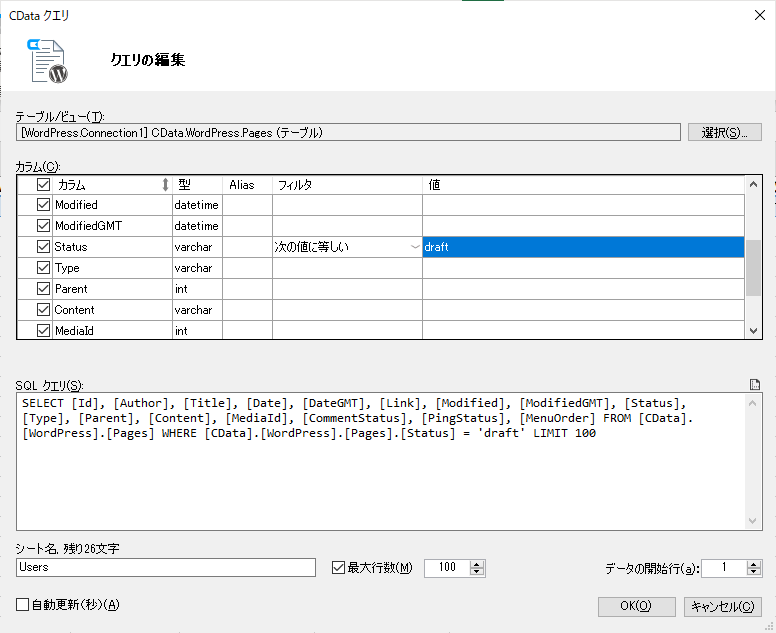Click the 選択(S)... select table button
Screen dimensions: 776x633
[725, 132]
